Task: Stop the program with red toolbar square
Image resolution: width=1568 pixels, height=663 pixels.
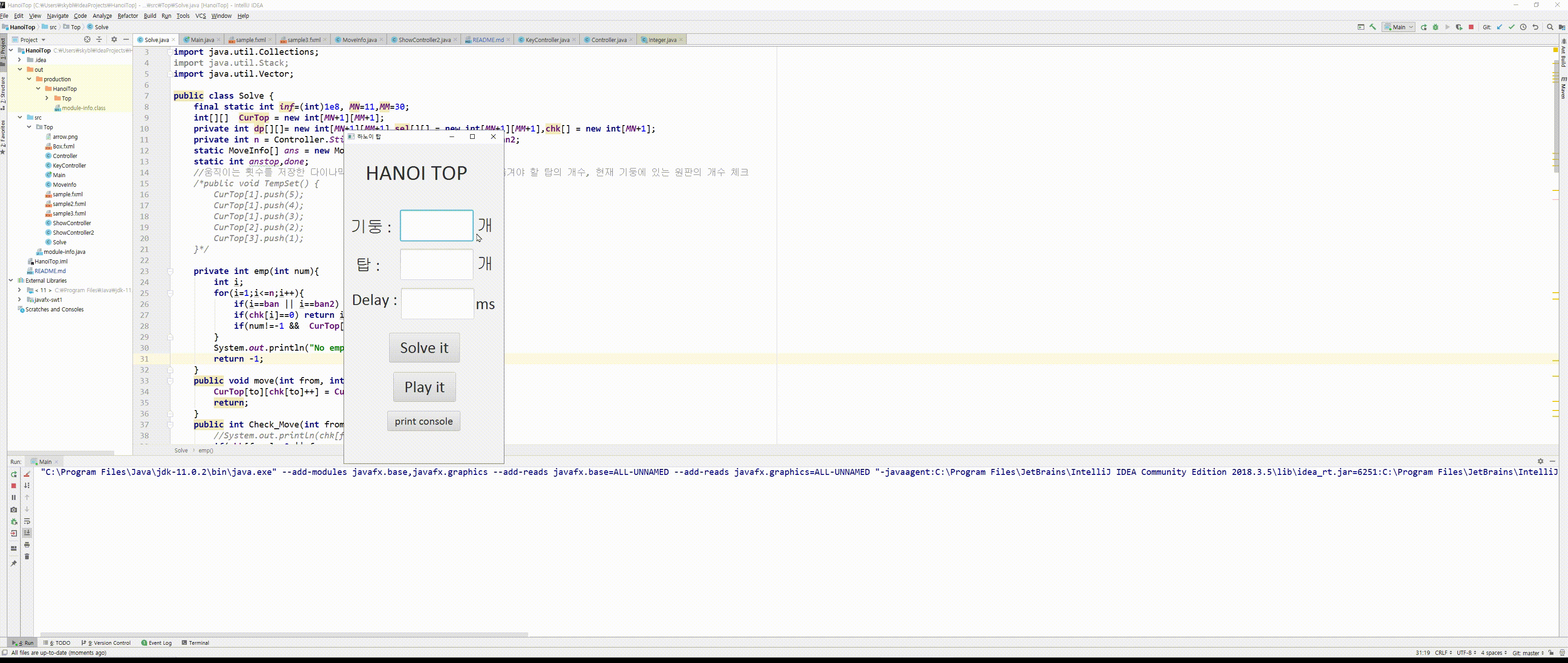Action: 1471,27
